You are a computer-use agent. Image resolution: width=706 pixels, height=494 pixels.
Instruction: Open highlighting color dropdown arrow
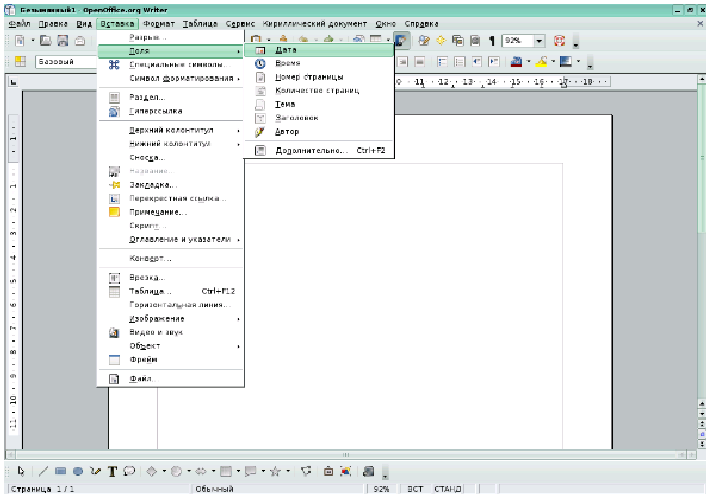coord(553,62)
